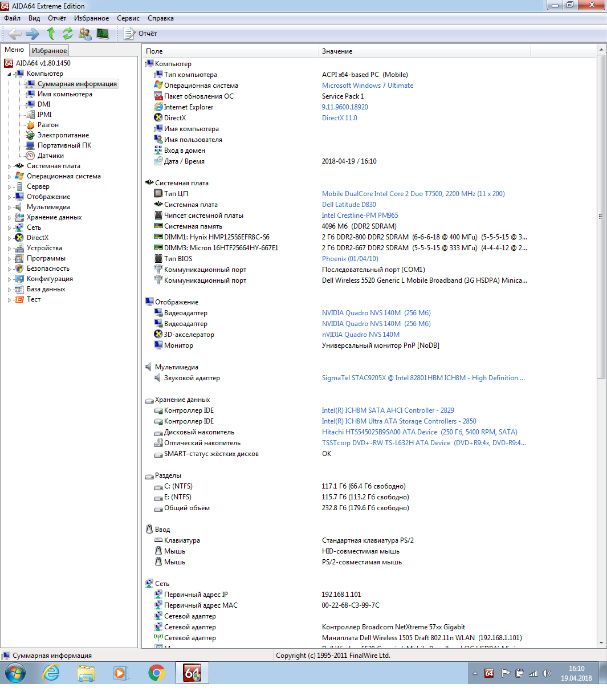
Task: Click the green monitor toolbar icon
Action: pos(103,33)
